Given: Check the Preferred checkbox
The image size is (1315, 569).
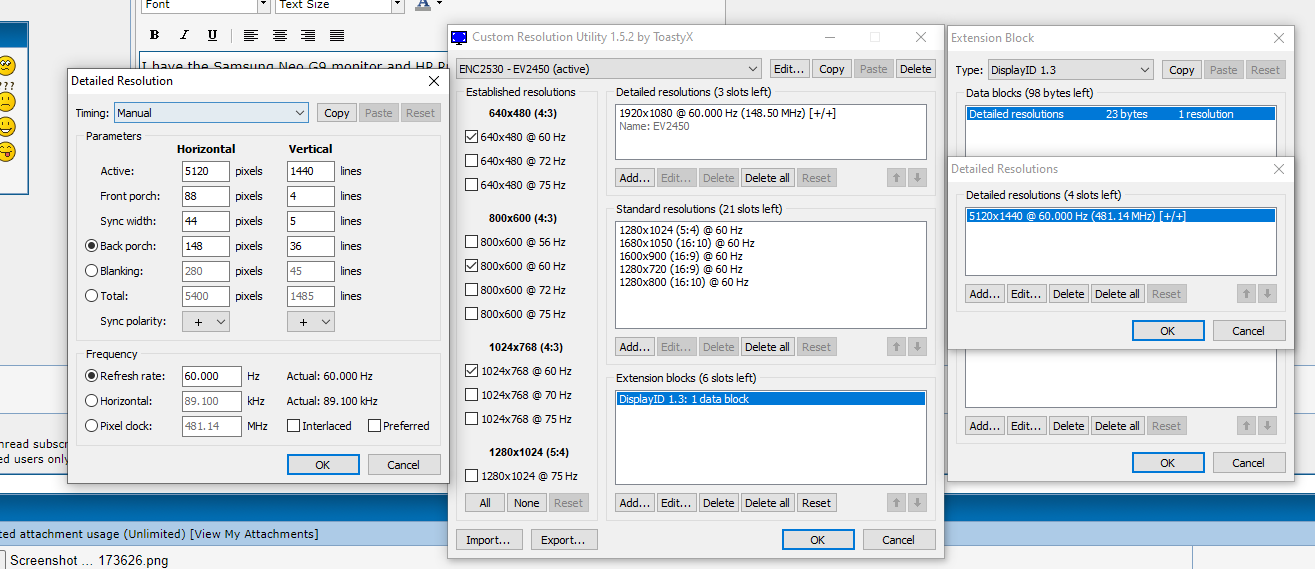Looking at the screenshot, I should (375, 426).
